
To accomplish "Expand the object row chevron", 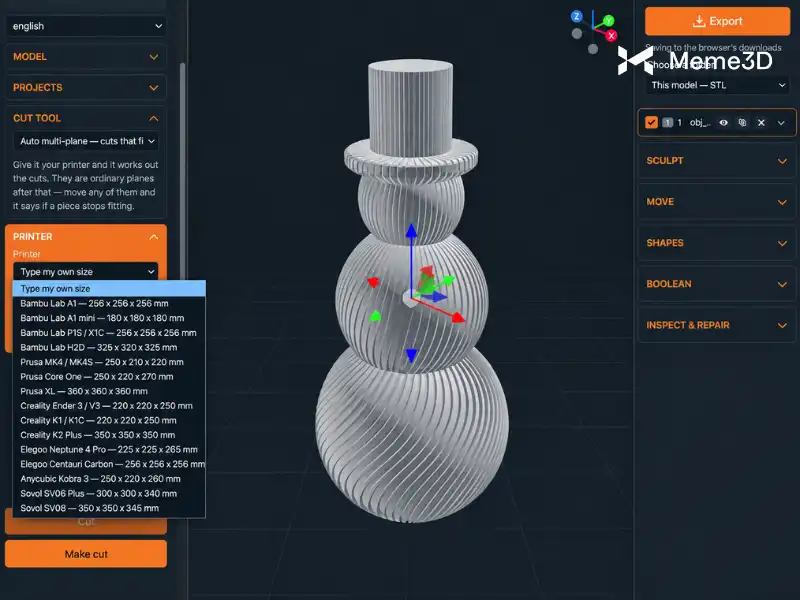I will point(781,122).
